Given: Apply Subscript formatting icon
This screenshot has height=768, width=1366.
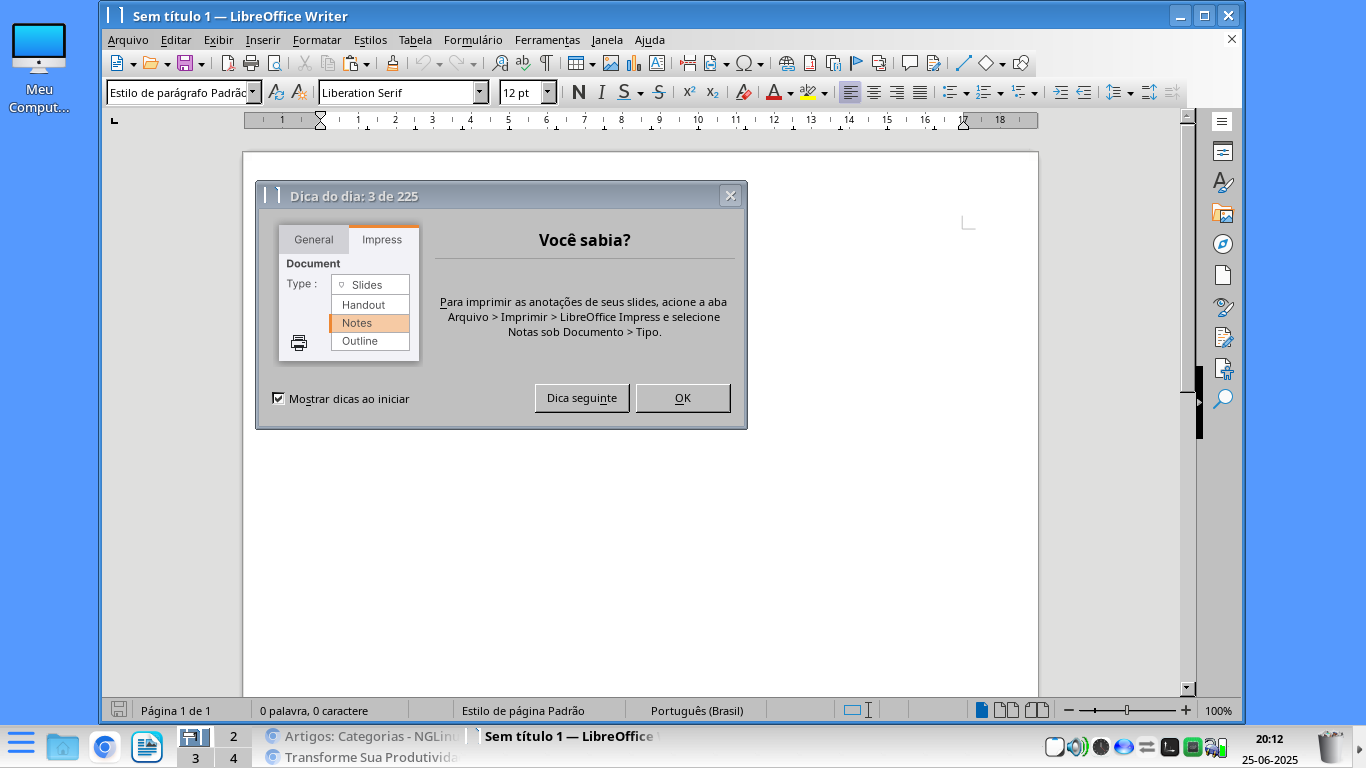Looking at the screenshot, I should [x=712, y=92].
